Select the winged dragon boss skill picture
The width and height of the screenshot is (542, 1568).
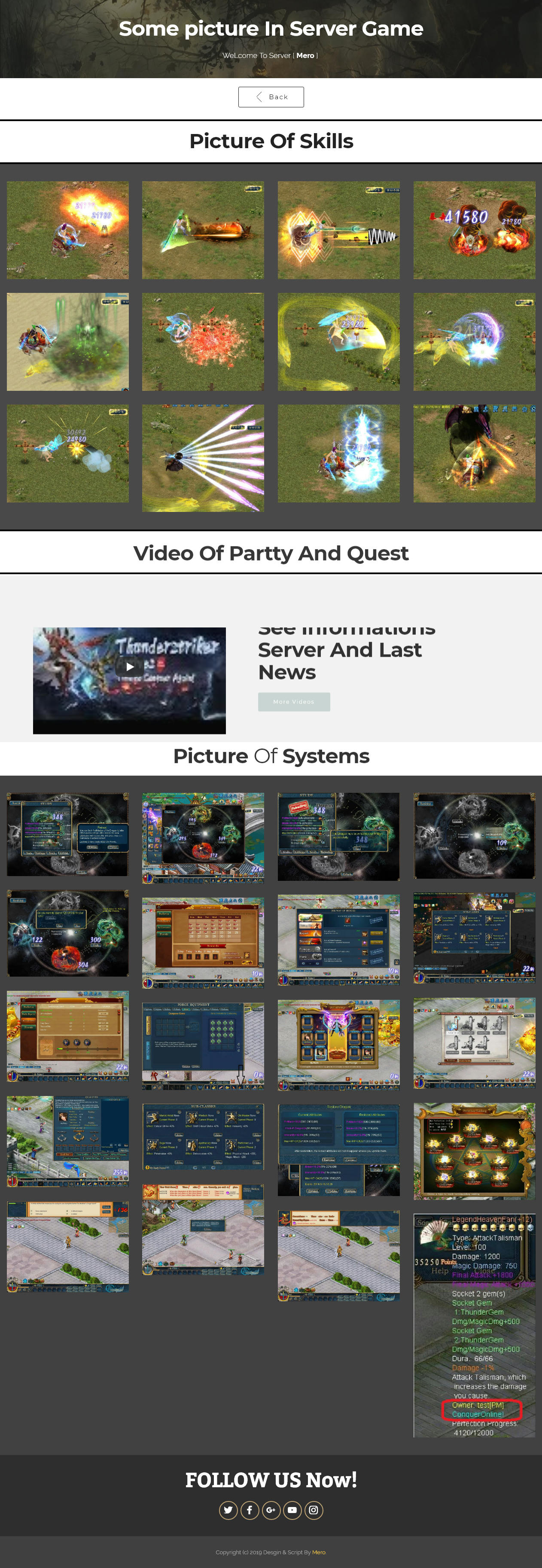474,454
